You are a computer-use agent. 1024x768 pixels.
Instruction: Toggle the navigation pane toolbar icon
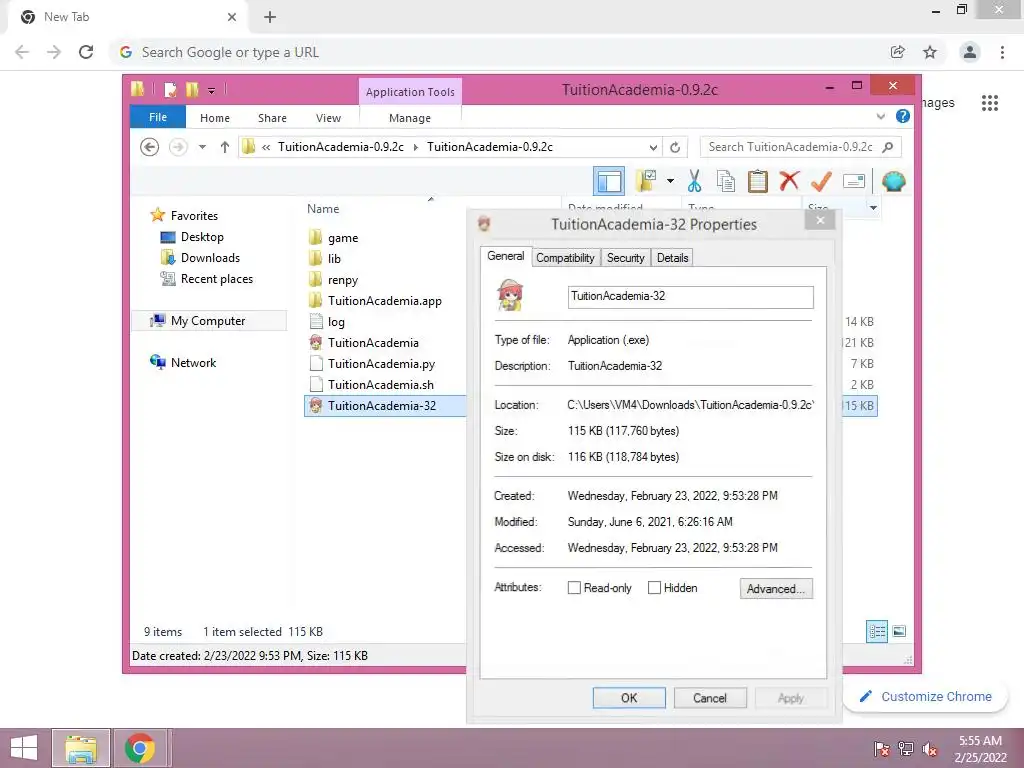click(609, 182)
